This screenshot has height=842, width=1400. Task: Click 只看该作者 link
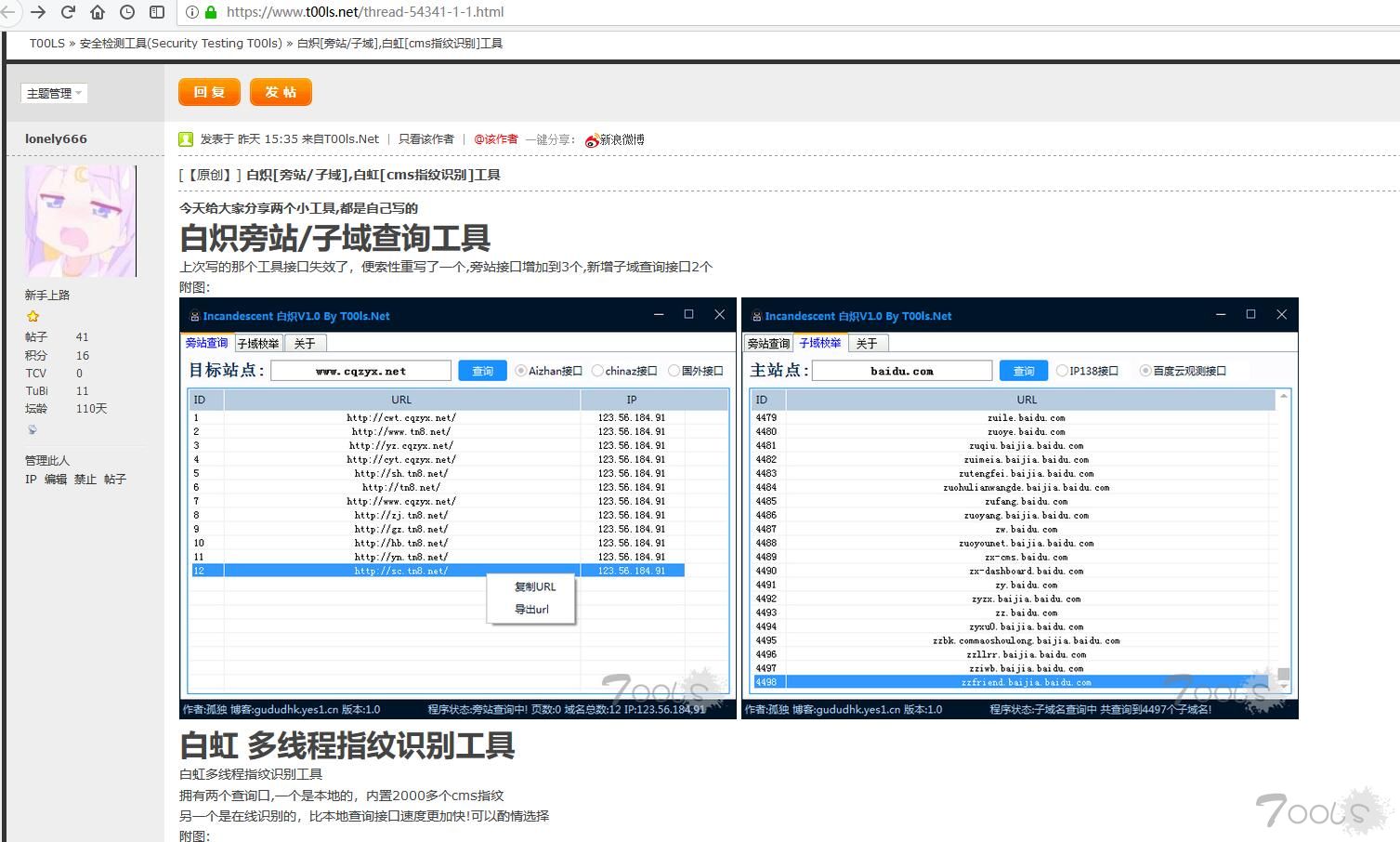click(x=426, y=139)
